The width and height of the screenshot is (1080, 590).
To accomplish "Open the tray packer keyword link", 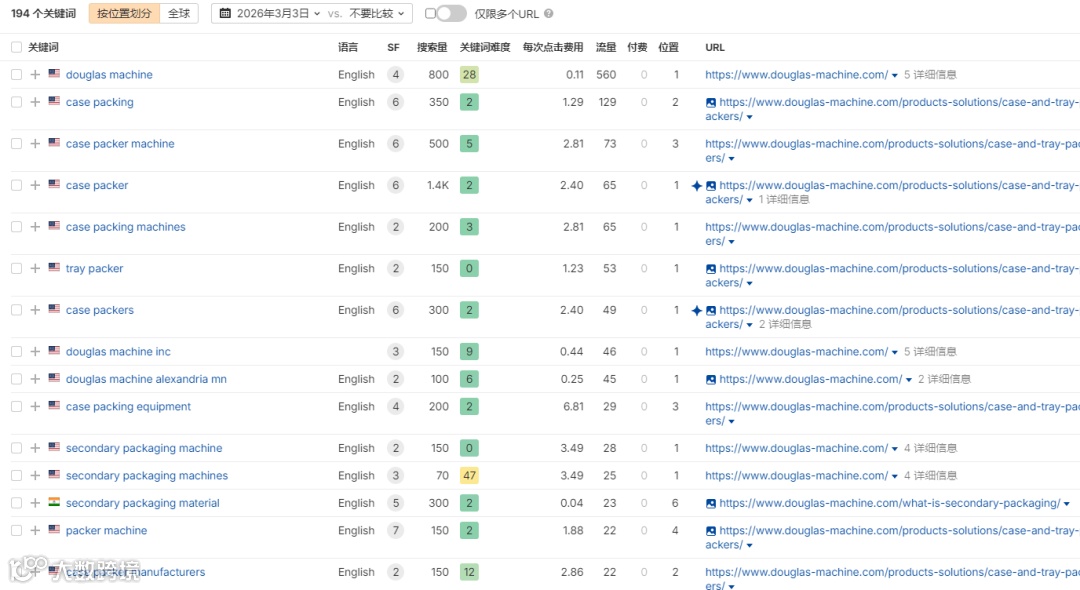I will tap(94, 268).
